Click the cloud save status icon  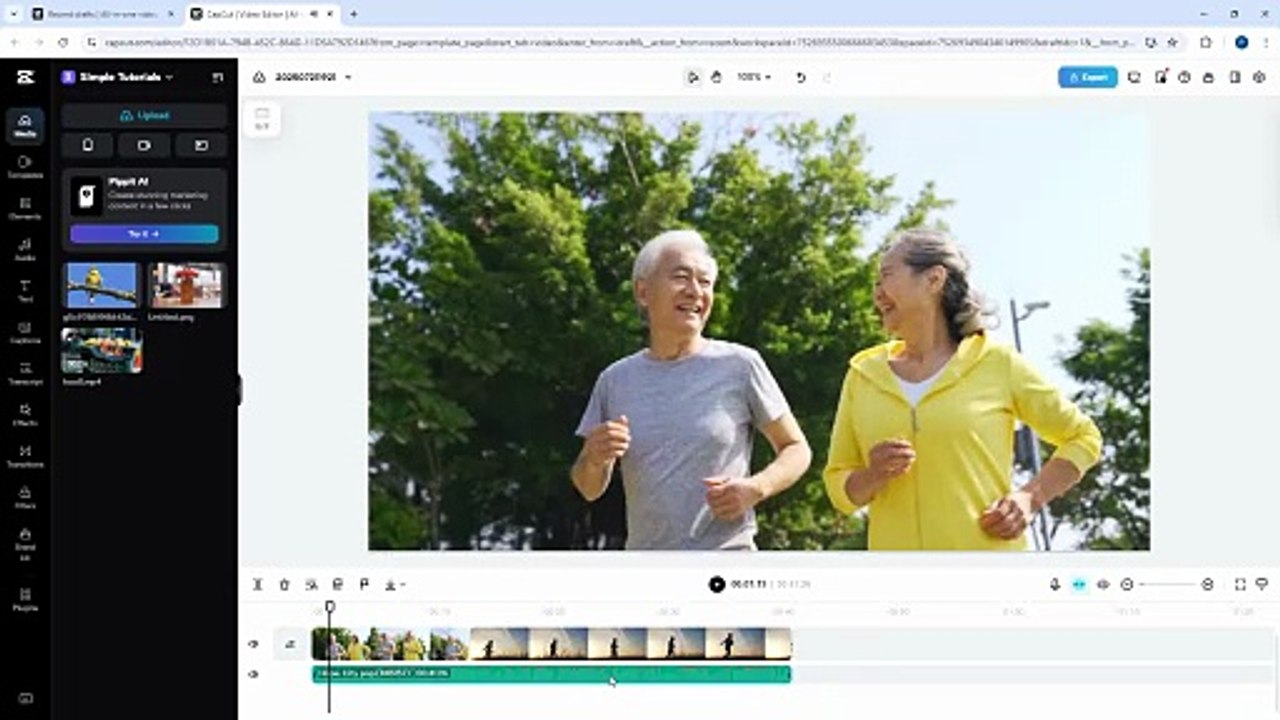pos(259,77)
